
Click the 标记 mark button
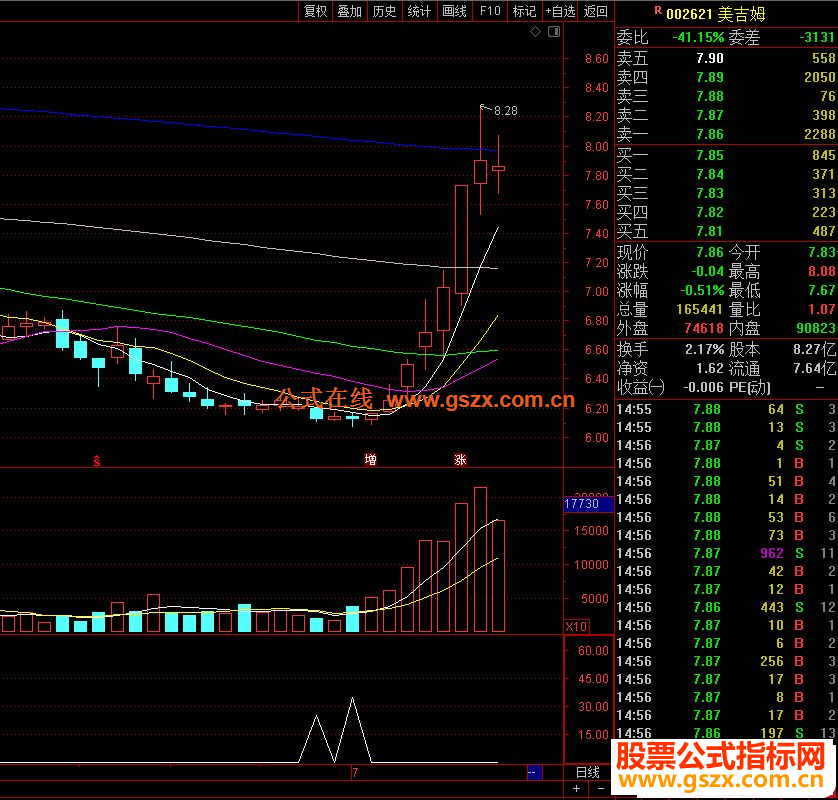point(524,11)
